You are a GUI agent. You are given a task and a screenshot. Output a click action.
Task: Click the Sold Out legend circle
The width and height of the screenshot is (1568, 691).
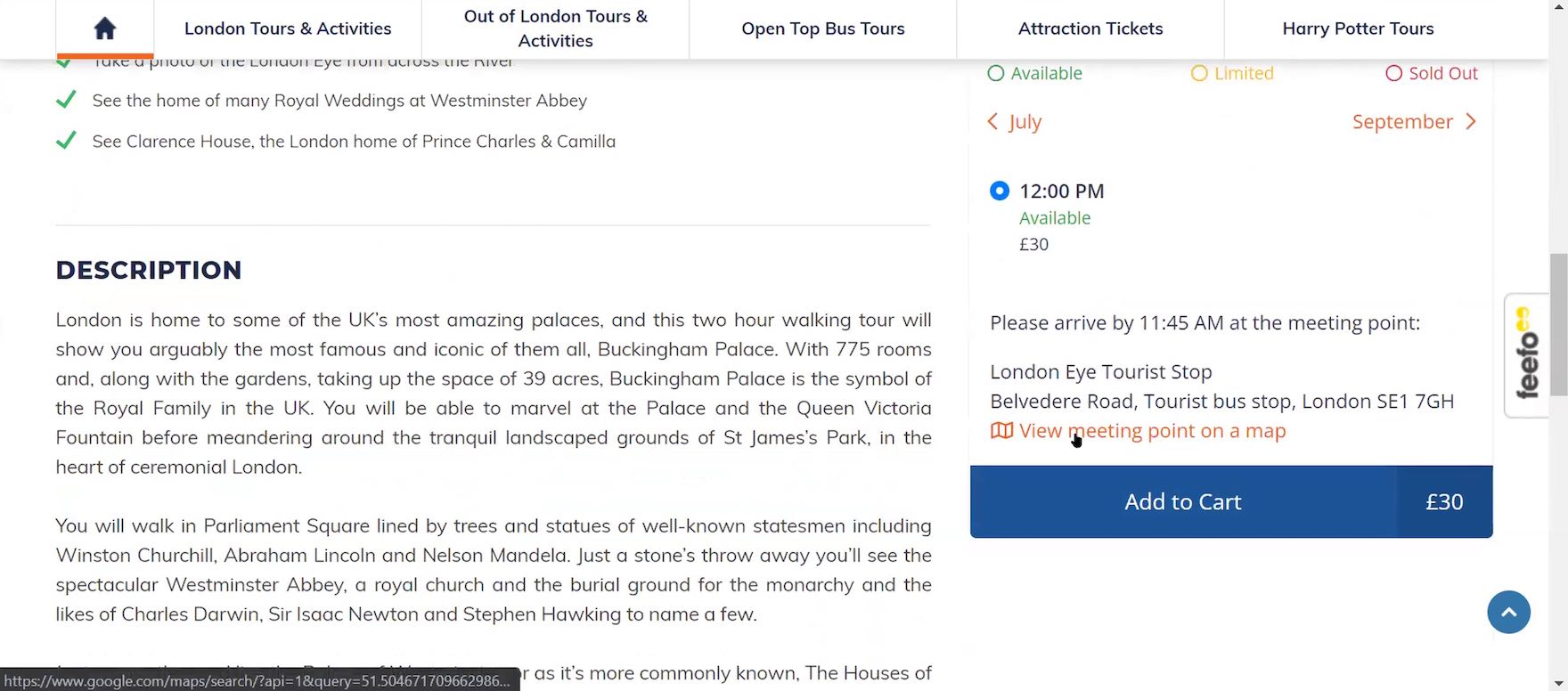coord(1393,73)
